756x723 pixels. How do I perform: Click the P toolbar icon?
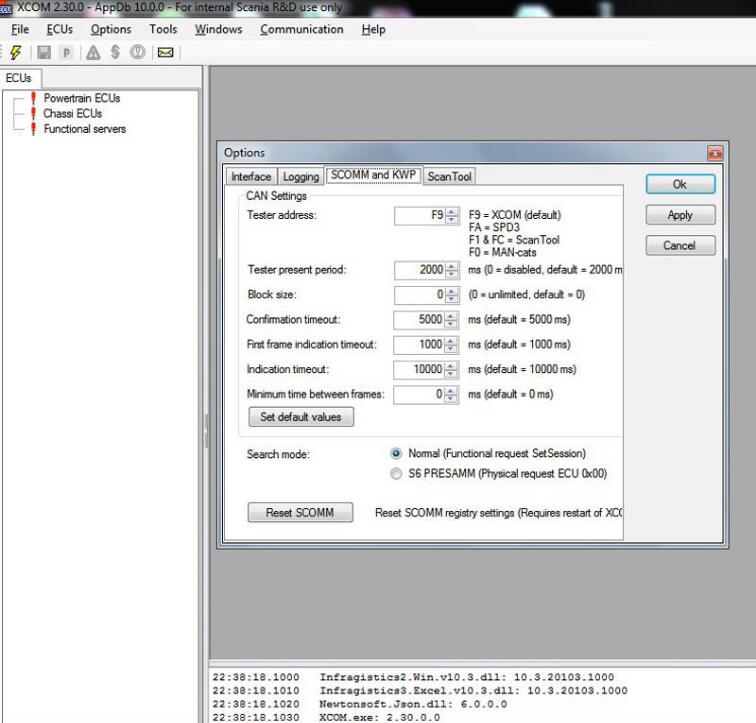tap(67, 52)
